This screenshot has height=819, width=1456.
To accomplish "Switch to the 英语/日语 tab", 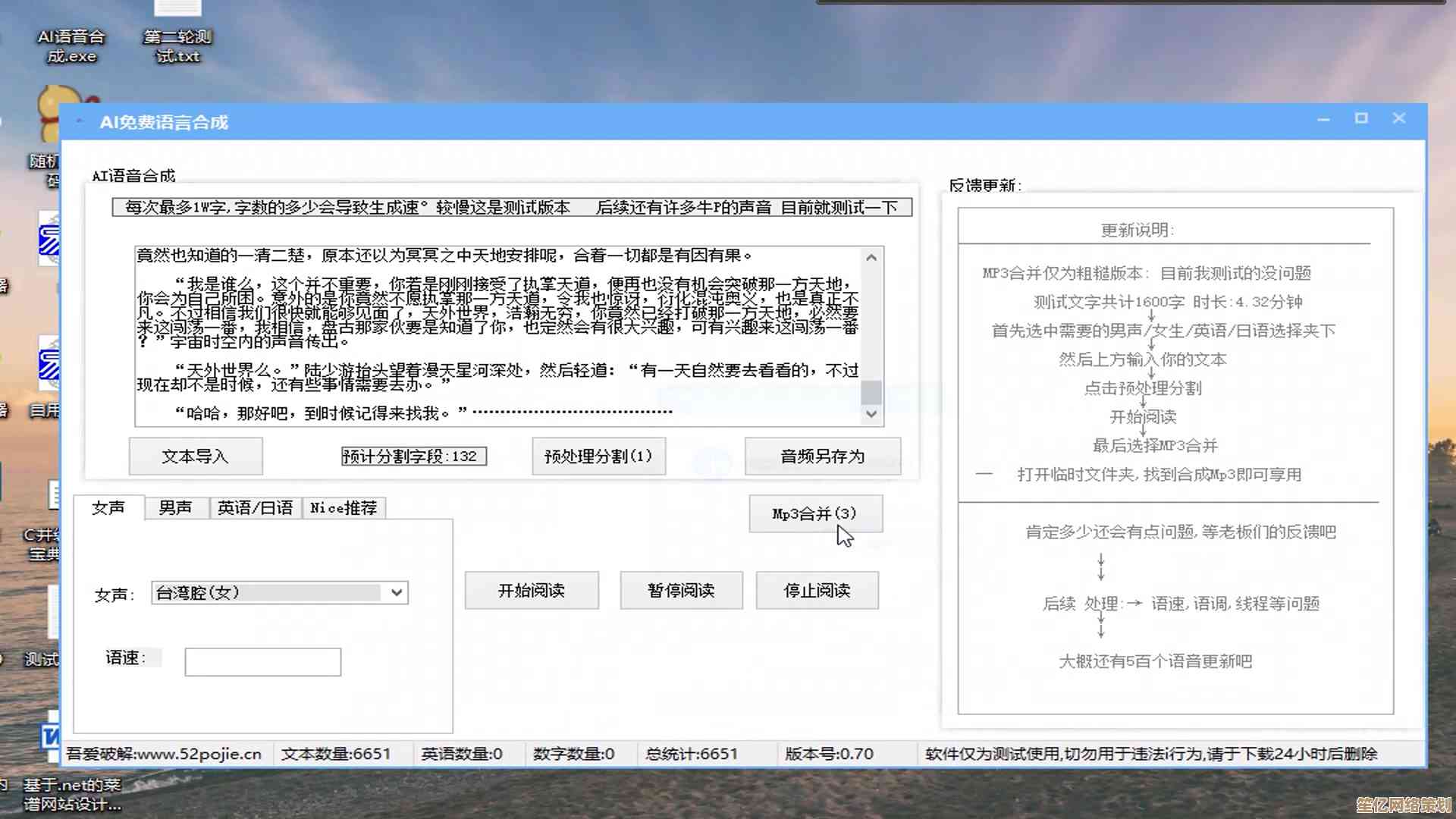I will 255,507.
